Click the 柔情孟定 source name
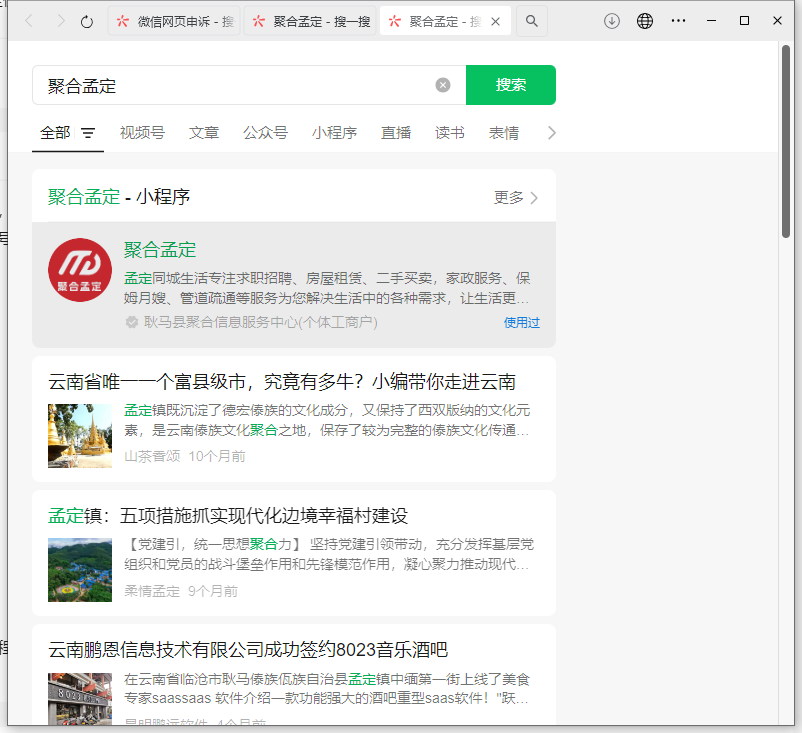Image resolution: width=802 pixels, height=733 pixels. coord(152,591)
